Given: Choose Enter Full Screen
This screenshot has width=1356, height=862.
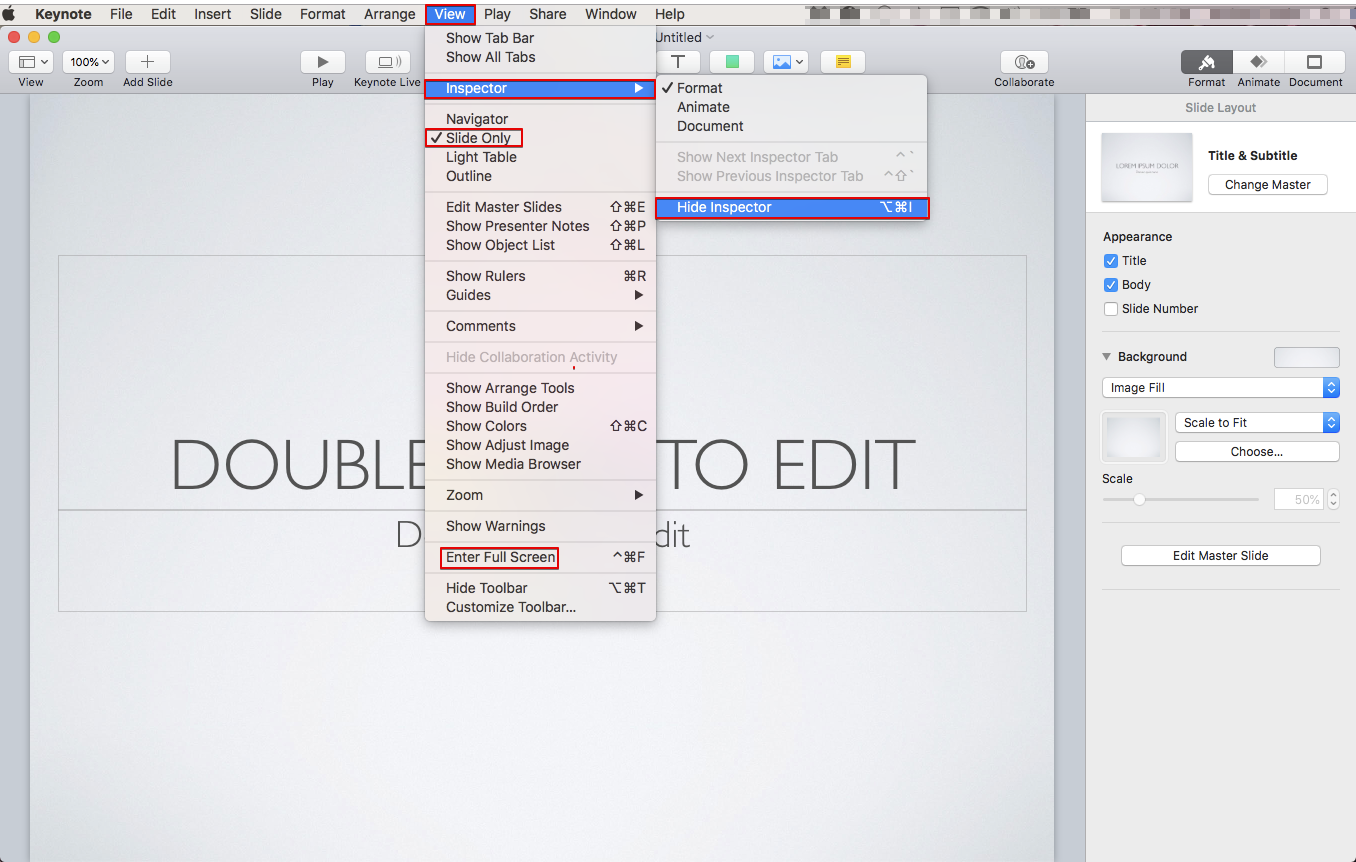Looking at the screenshot, I should (540, 557).
